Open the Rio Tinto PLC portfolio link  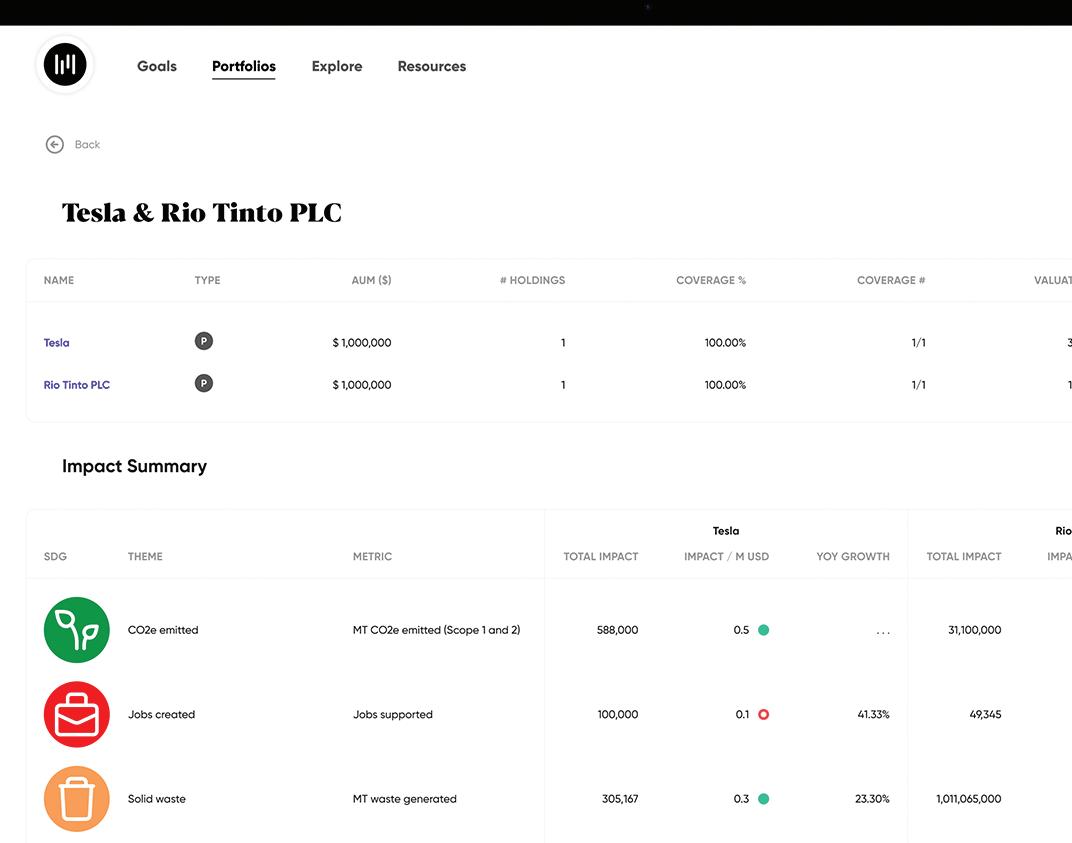pos(77,385)
